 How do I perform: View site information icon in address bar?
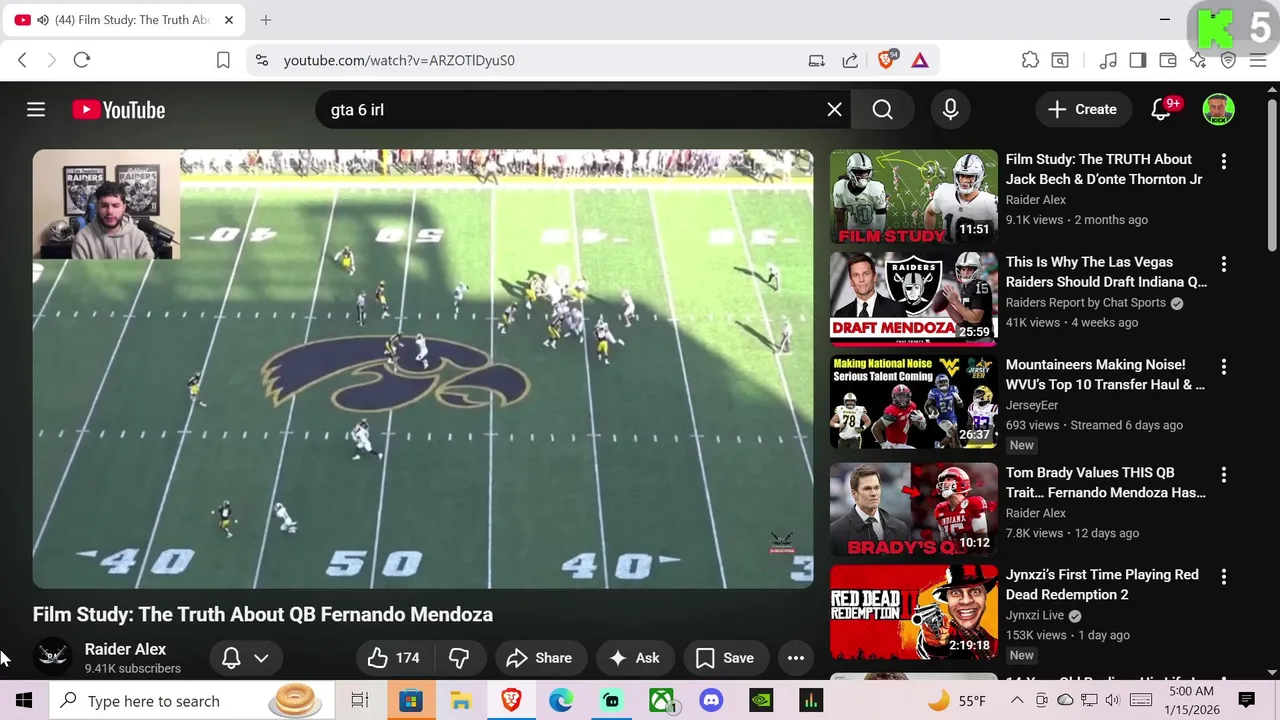(262, 60)
